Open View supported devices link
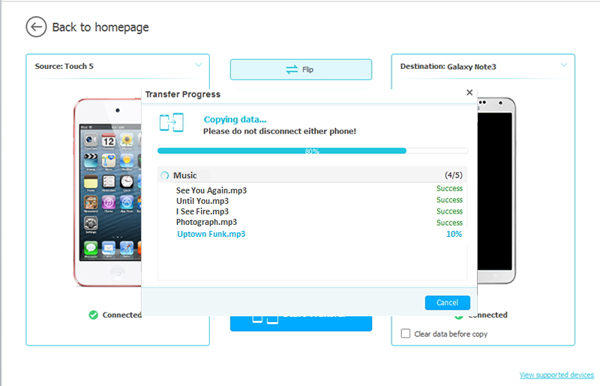This screenshot has height=386, width=600. coord(556,375)
